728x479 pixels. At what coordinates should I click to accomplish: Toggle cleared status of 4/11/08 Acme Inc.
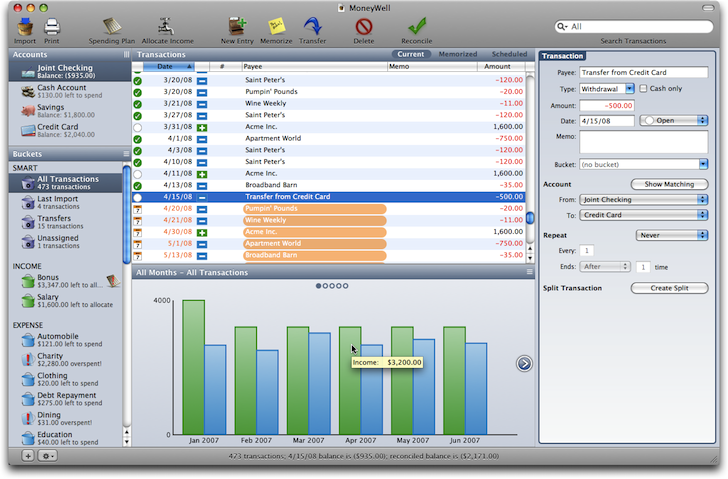coord(137,174)
